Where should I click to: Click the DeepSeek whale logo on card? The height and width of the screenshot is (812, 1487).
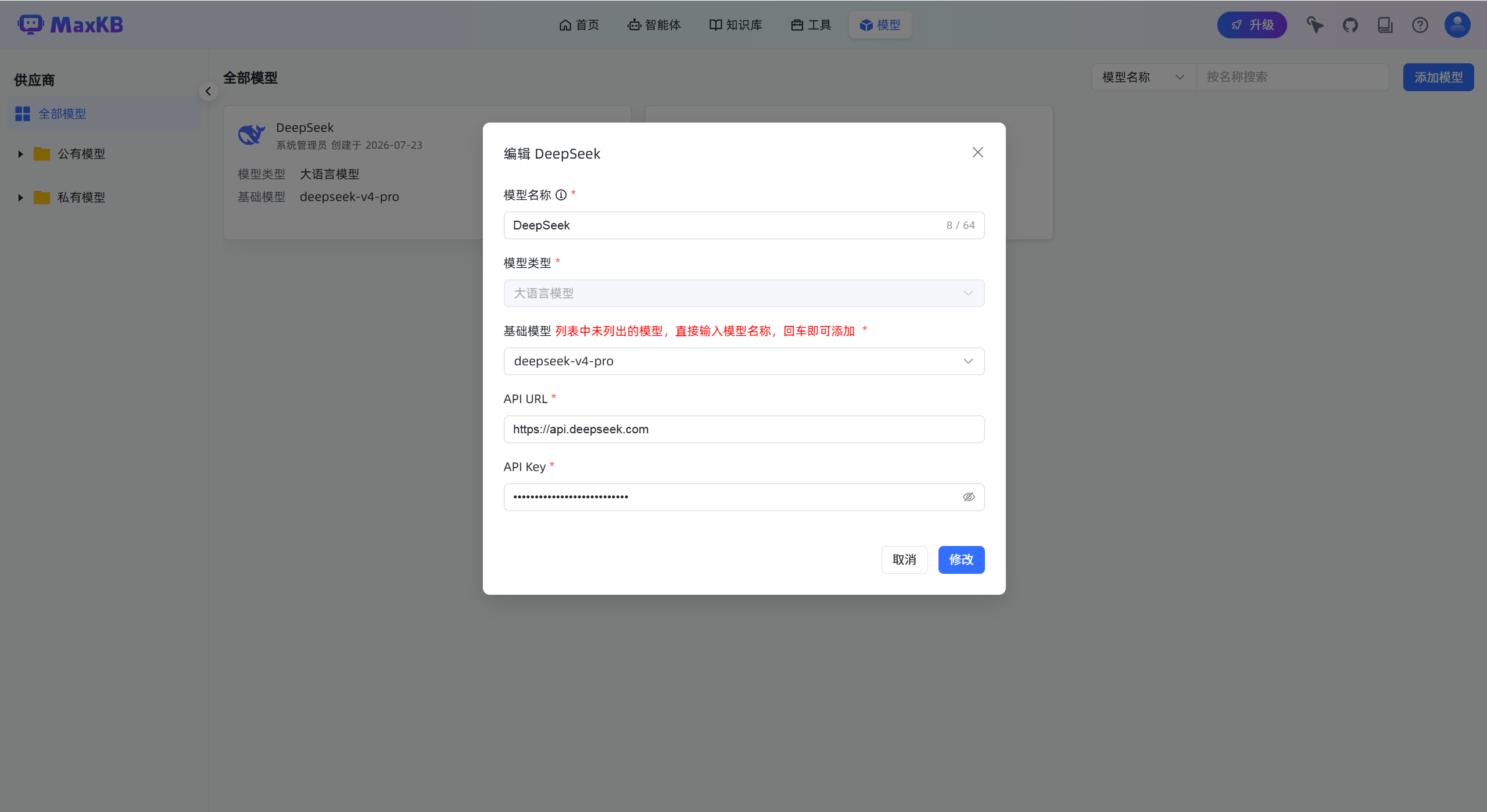pyautogui.click(x=252, y=135)
